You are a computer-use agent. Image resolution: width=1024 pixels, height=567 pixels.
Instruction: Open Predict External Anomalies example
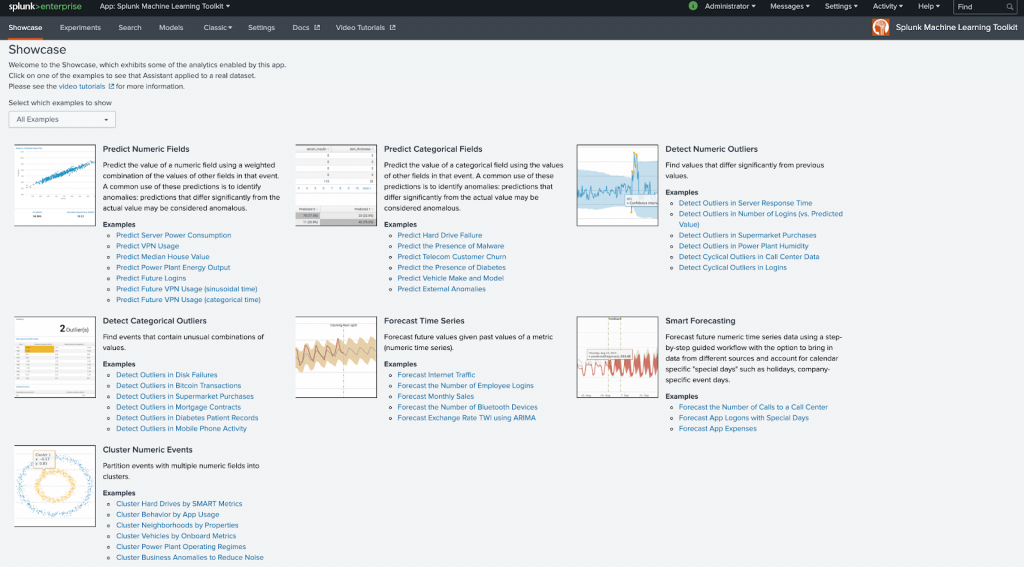tap(441, 289)
